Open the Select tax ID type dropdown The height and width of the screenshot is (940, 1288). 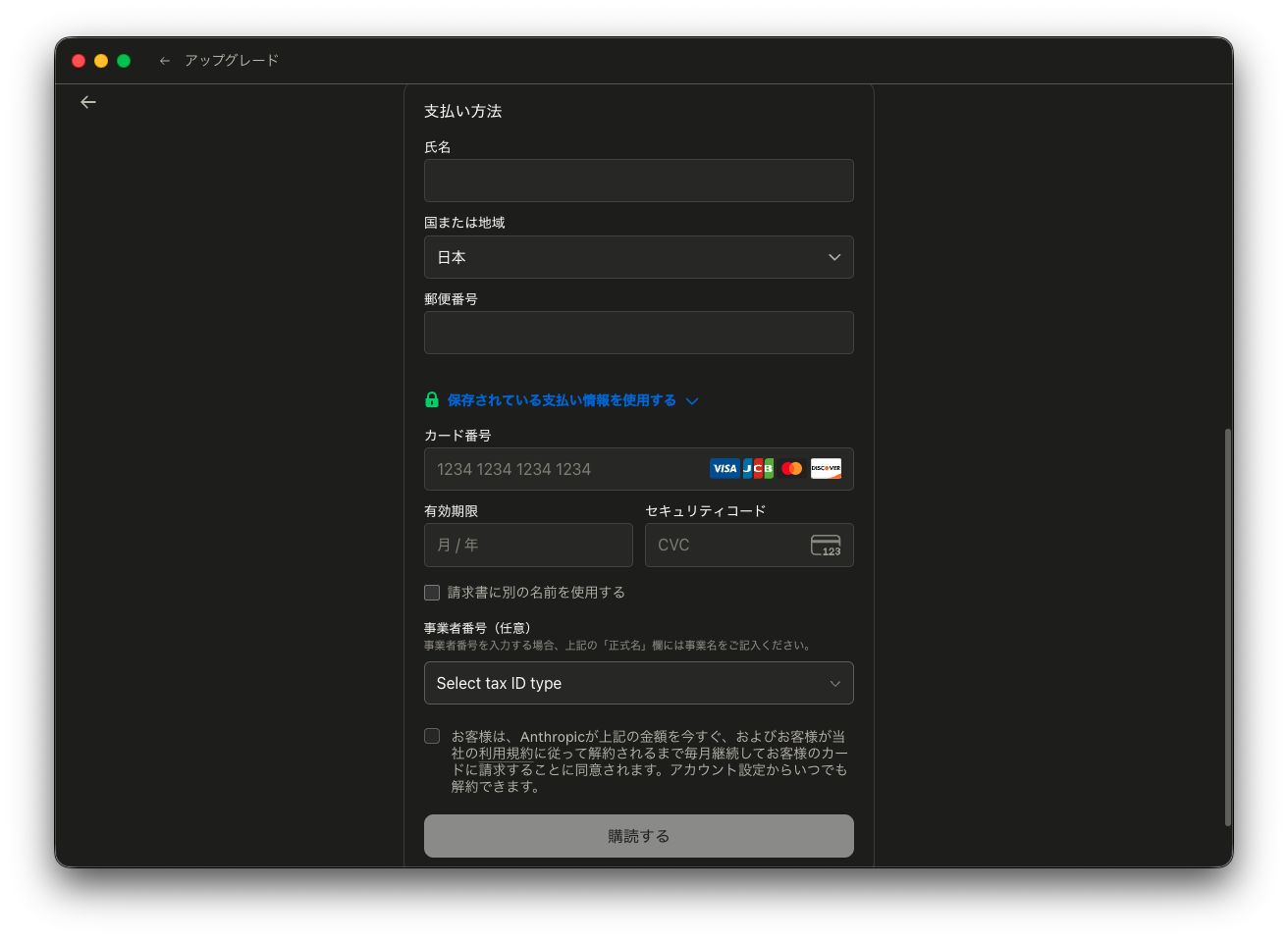coord(639,683)
